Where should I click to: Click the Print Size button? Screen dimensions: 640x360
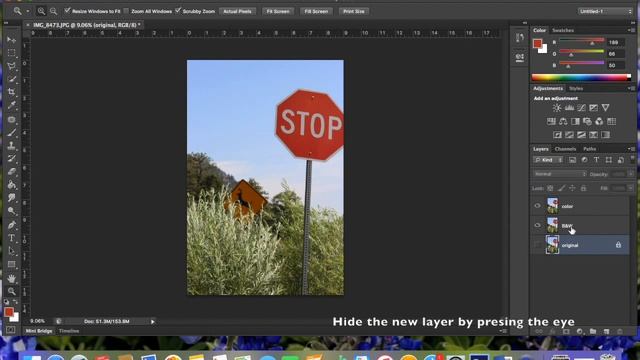tap(354, 11)
